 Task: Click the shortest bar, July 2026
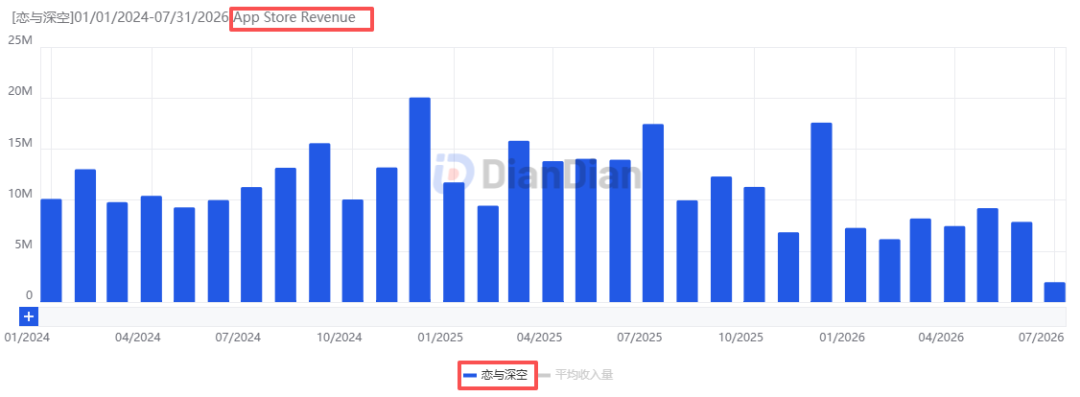click(x=1055, y=292)
